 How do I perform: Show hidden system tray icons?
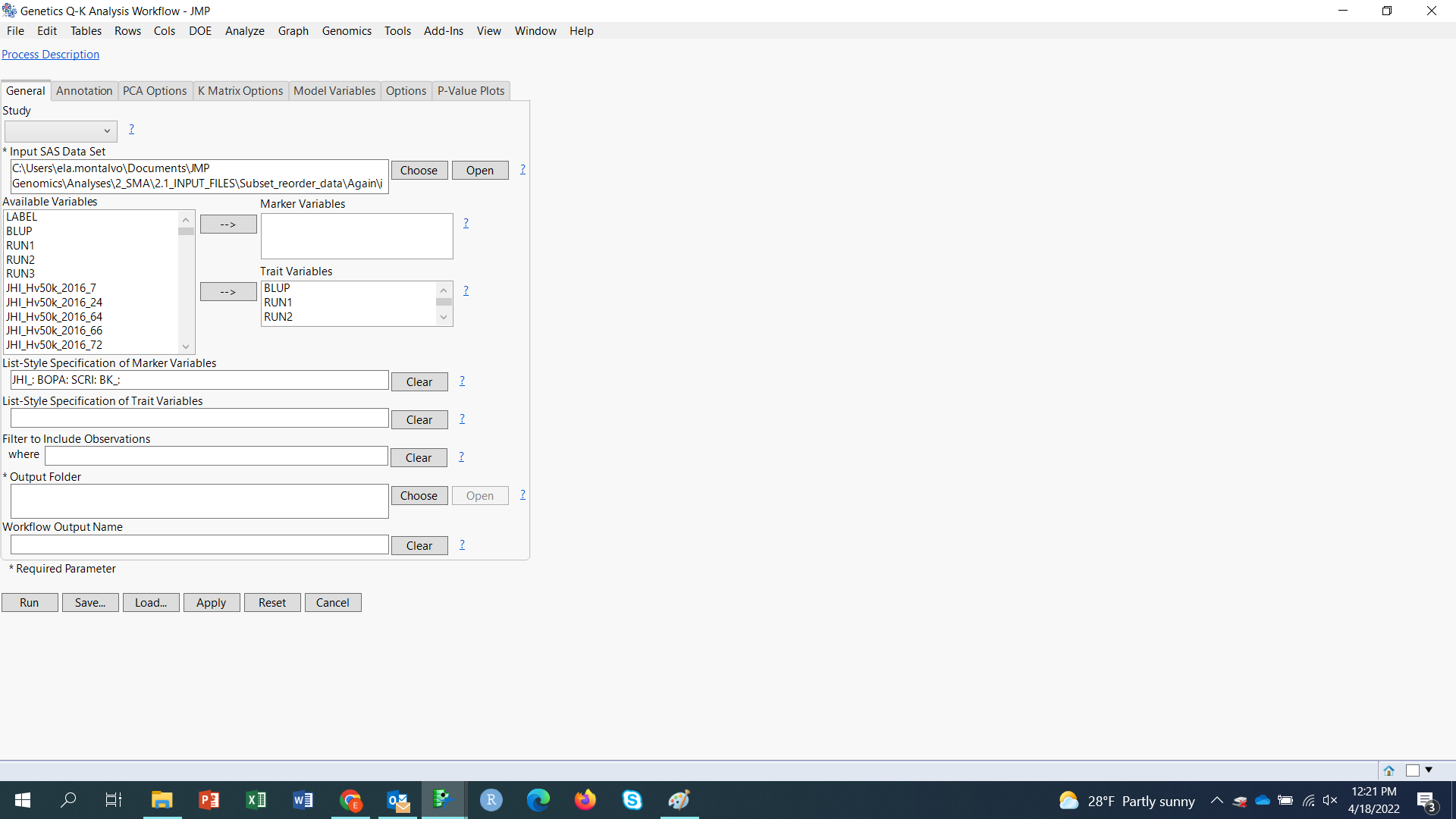[x=1216, y=800]
